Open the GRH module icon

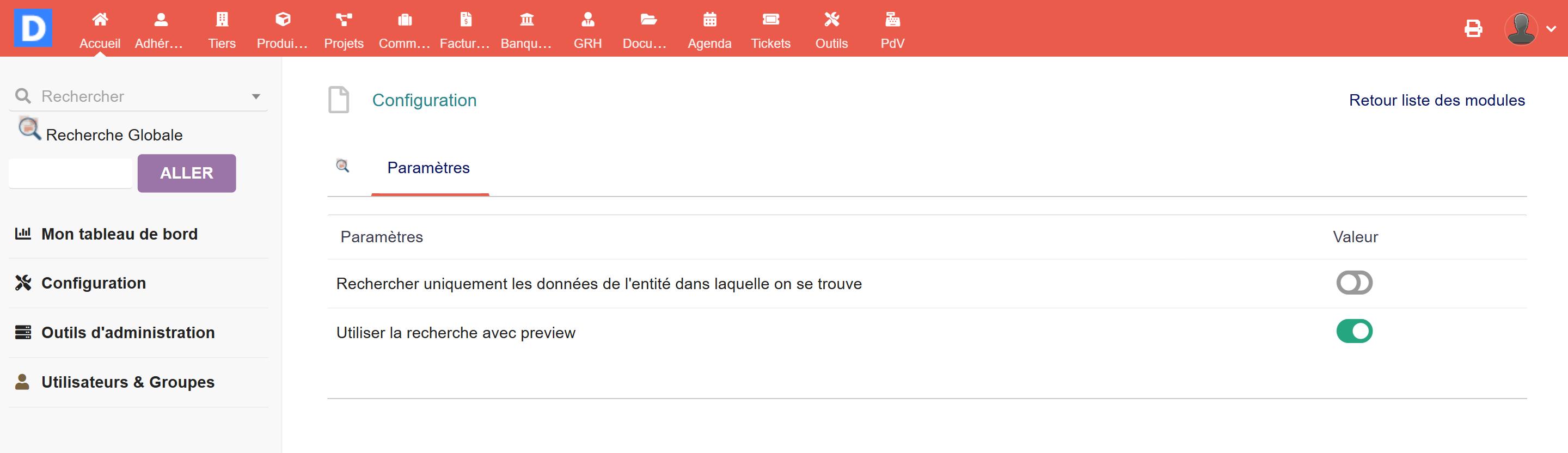point(587,20)
